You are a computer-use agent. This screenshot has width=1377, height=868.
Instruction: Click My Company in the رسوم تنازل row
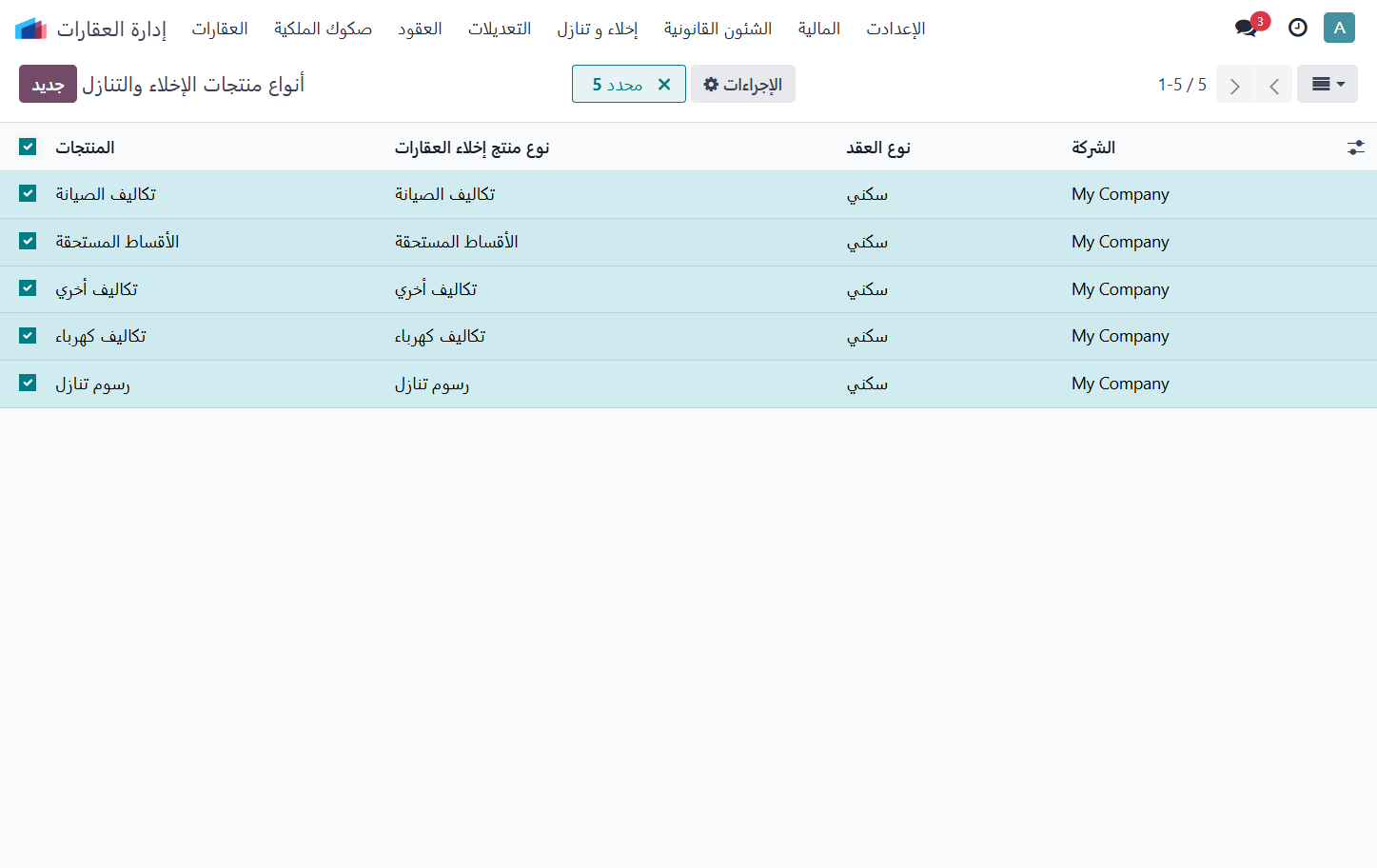click(x=1120, y=384)
